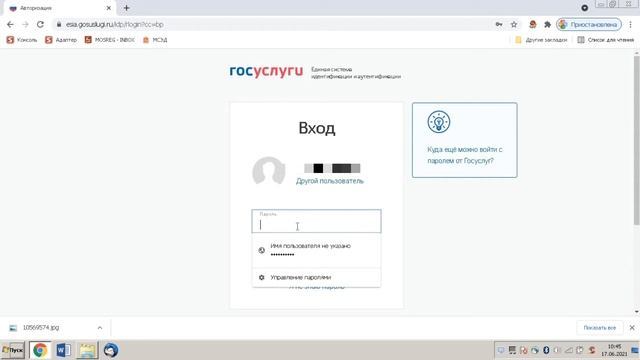Open the Пуск start button
Image resolution: width=640 pixels, height=360 pixels.
click(13, 350)
